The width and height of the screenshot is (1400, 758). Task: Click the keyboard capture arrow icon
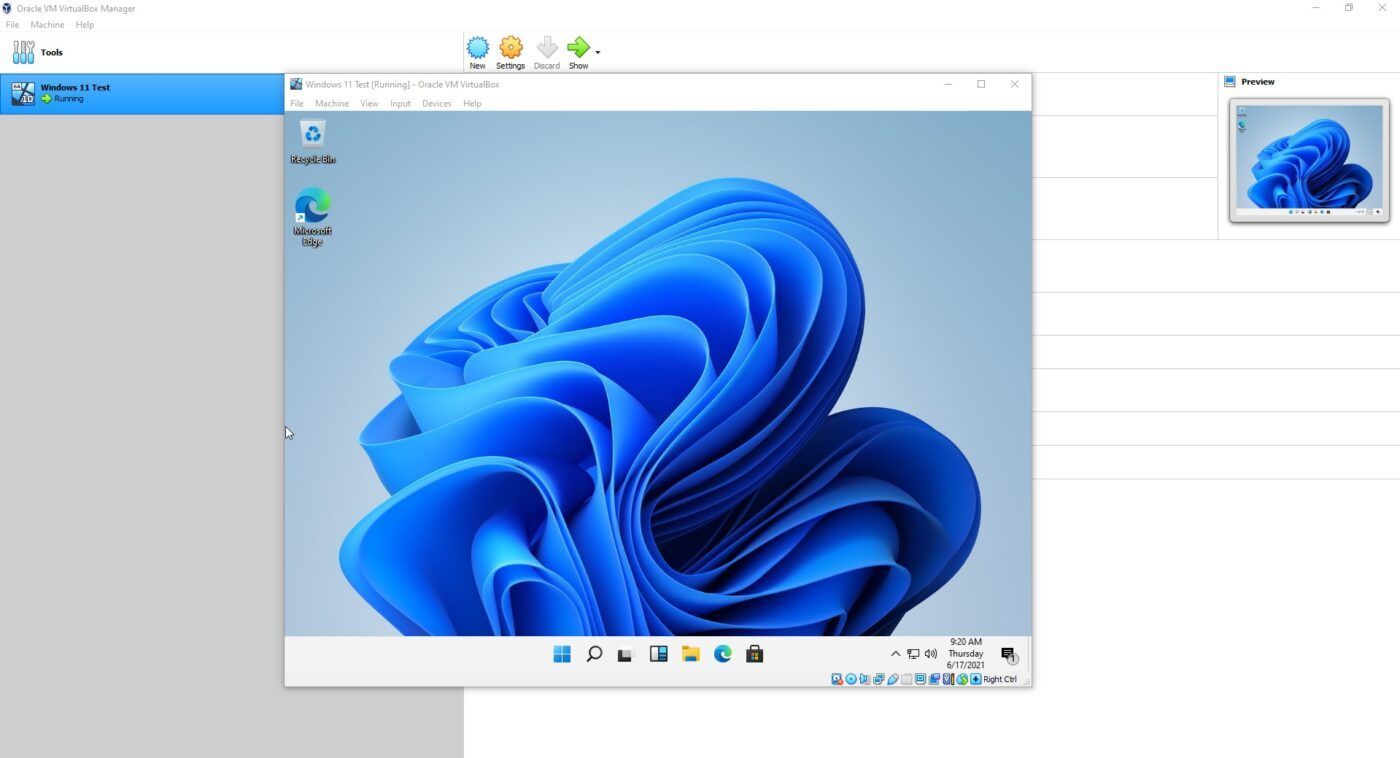(976, 679)
